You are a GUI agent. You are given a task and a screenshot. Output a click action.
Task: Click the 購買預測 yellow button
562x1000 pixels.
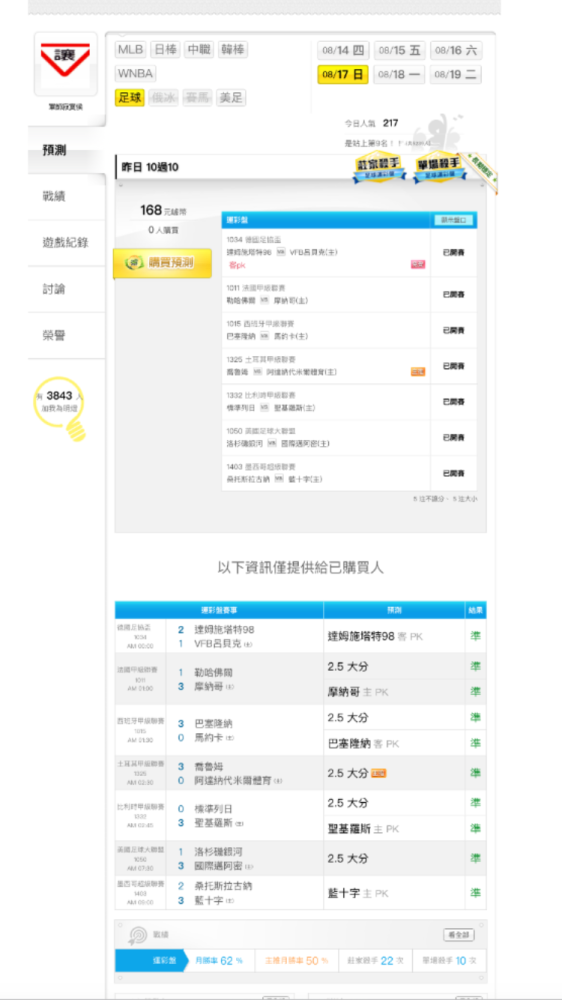pos(163,263)
